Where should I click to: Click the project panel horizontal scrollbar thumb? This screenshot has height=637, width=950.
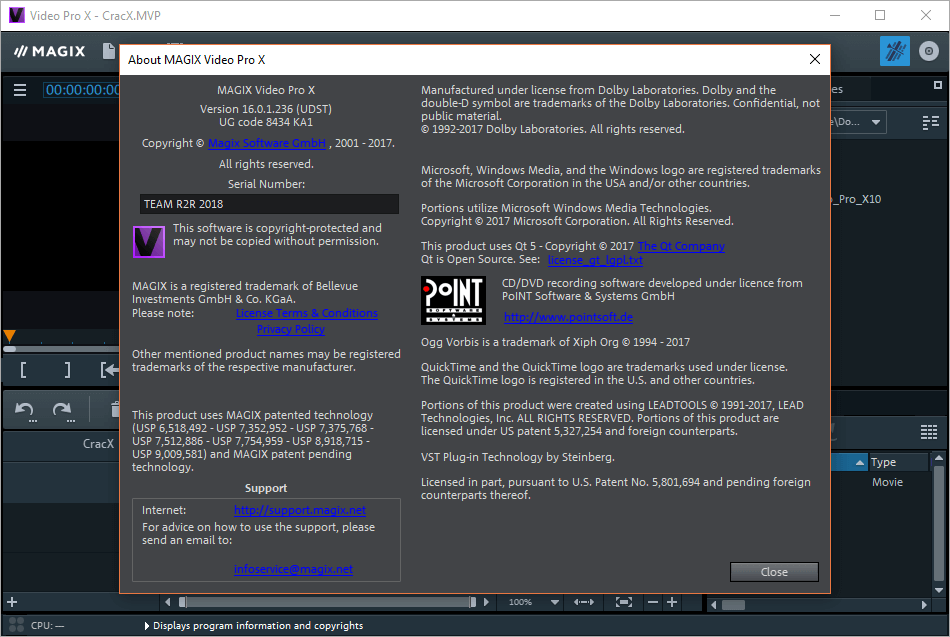(733, 604)
